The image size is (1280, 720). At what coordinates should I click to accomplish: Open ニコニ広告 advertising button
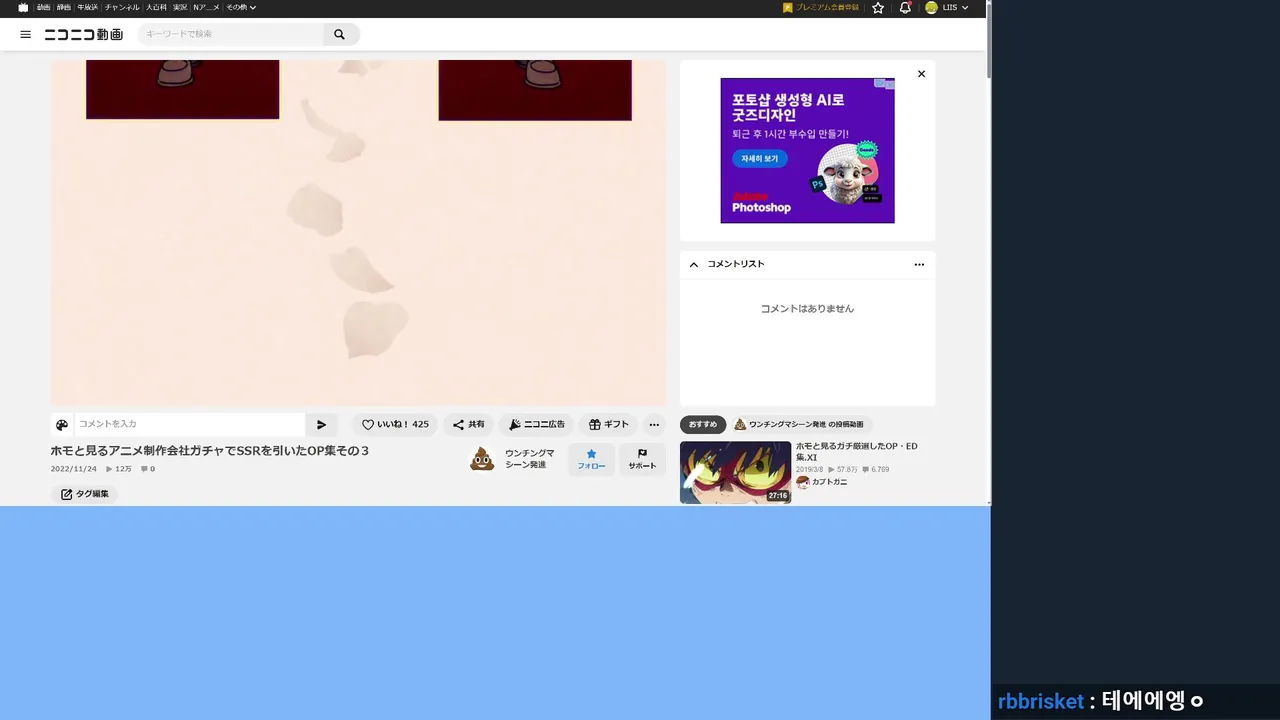point(537,424)
